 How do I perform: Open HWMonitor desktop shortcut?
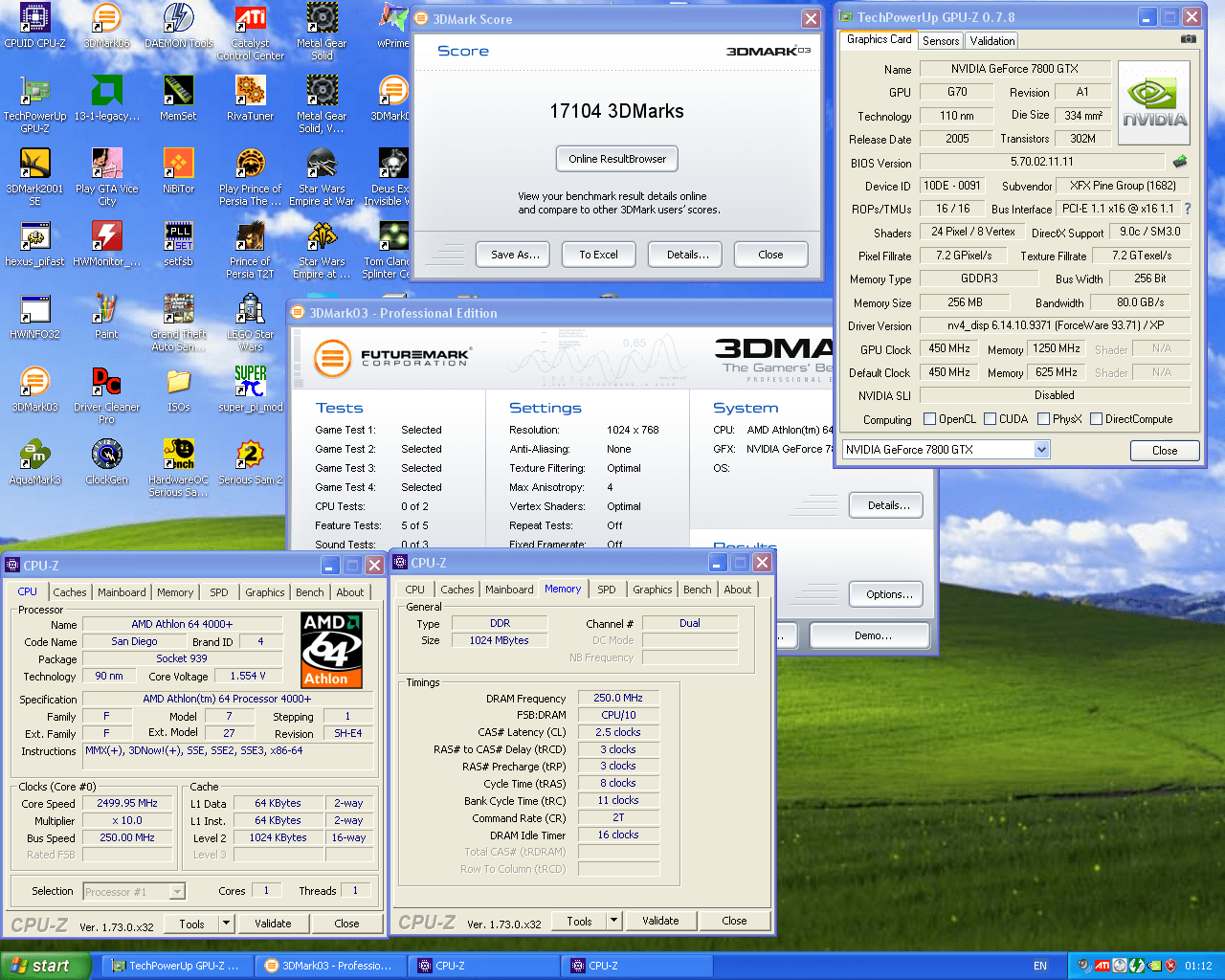tap(106, 245)
